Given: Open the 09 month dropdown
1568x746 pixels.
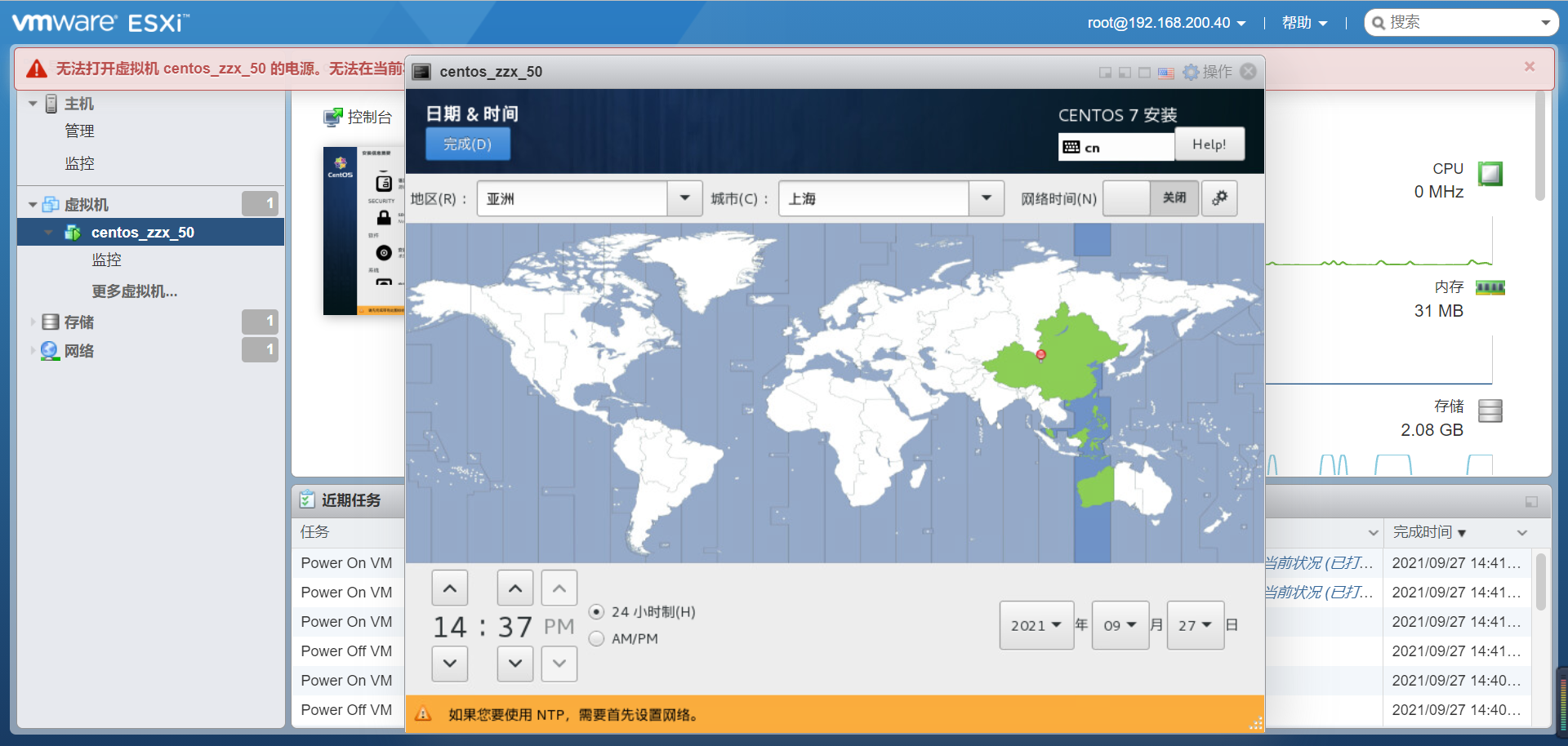Looking at the screenshot, I should 1120,625.
